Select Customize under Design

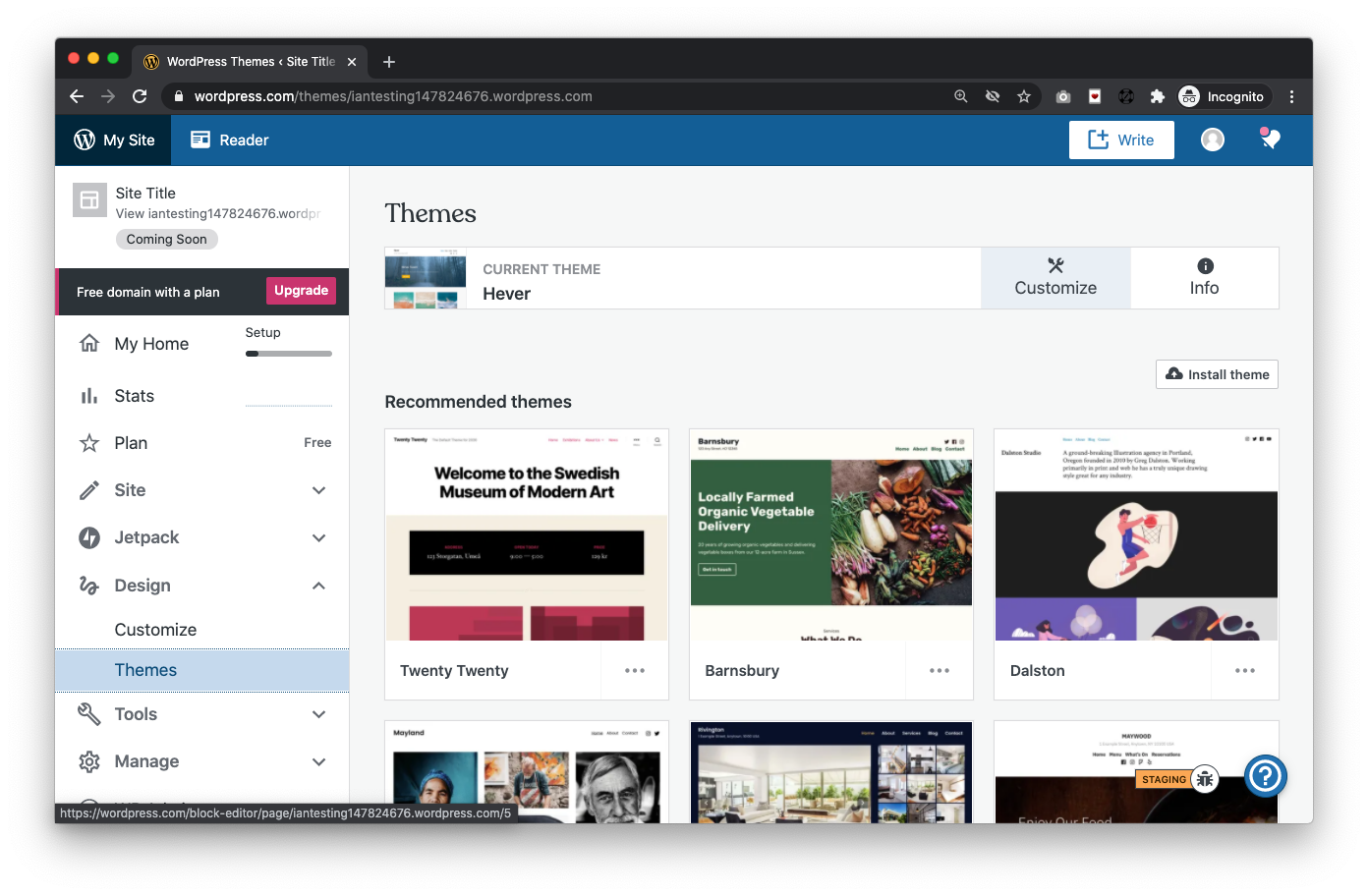[x=155, y=630]
